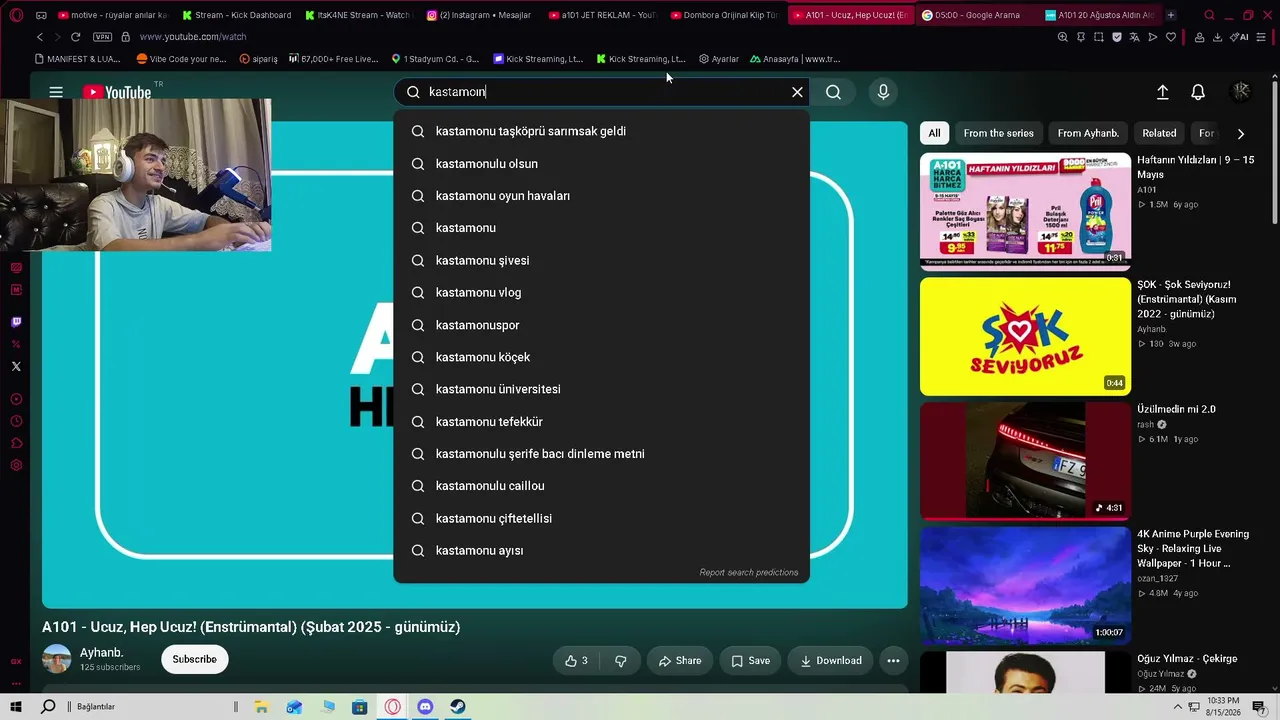
Task: Open the Haftanın Yıldızları video thumbnail
Action: coord(1025,211)
